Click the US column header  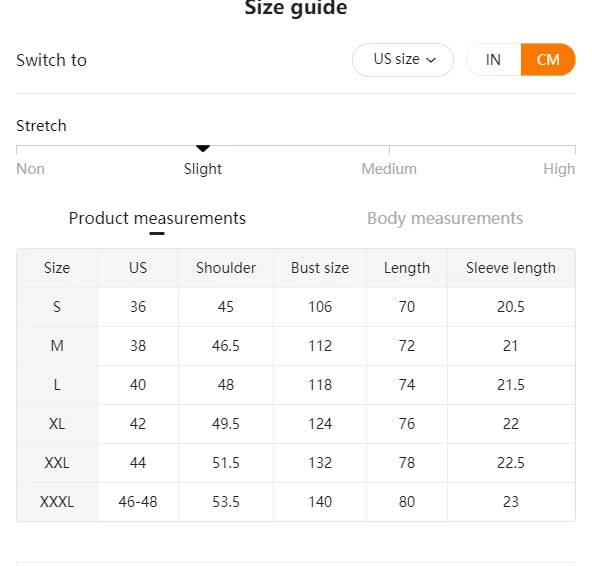[x=138, y=268]
